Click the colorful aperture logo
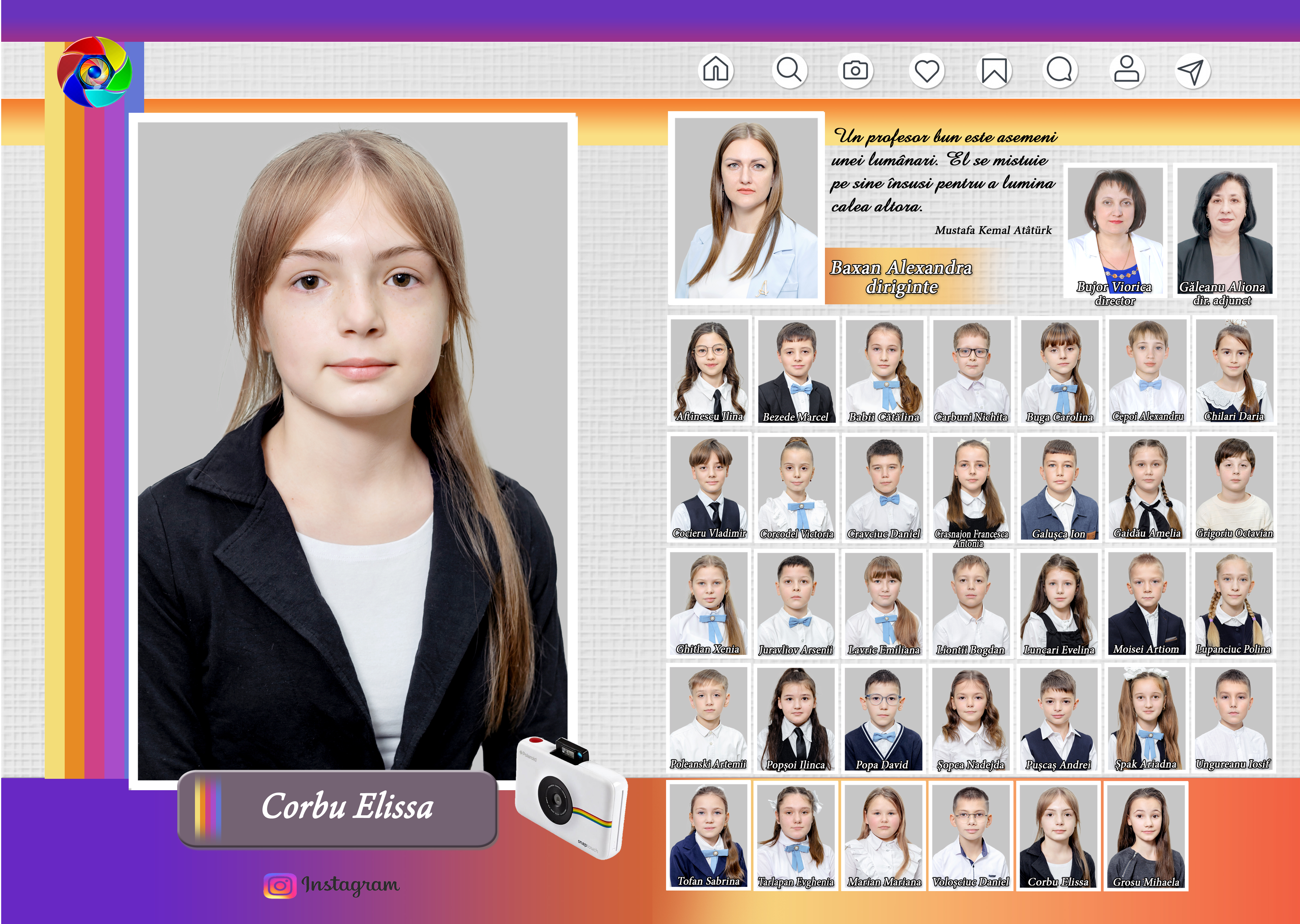 tap(94, 72)
